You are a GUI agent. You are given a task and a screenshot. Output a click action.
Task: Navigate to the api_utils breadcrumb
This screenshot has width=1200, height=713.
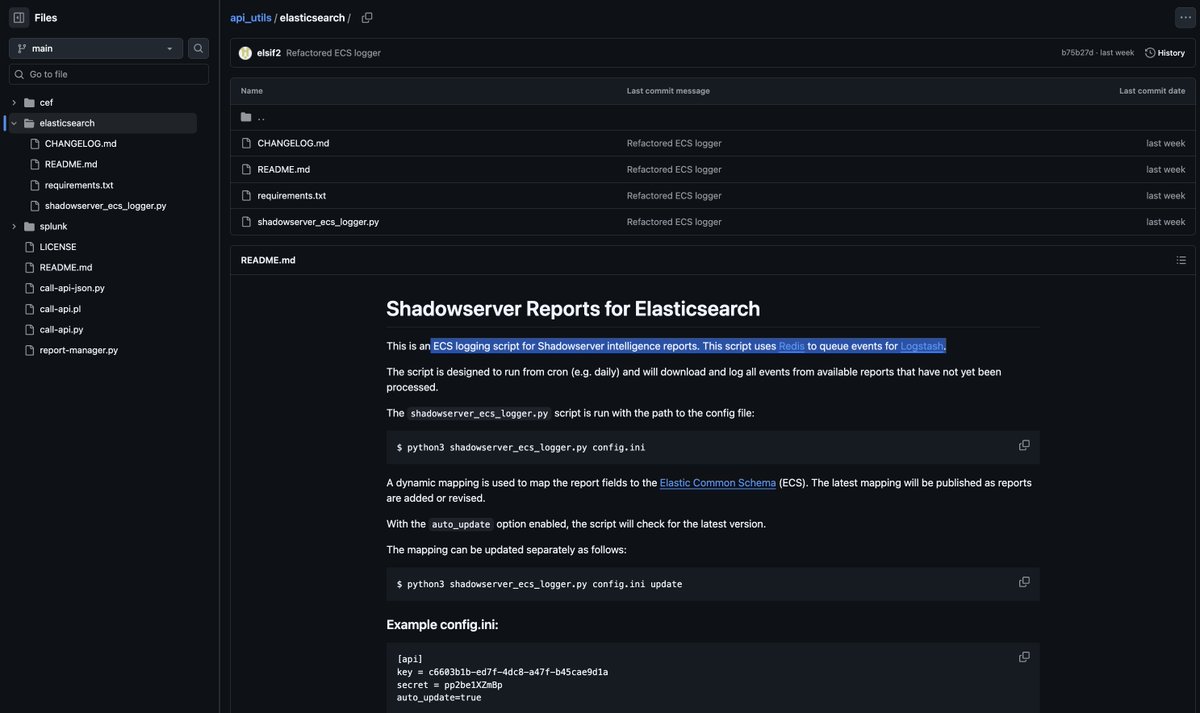pos(249,16)
